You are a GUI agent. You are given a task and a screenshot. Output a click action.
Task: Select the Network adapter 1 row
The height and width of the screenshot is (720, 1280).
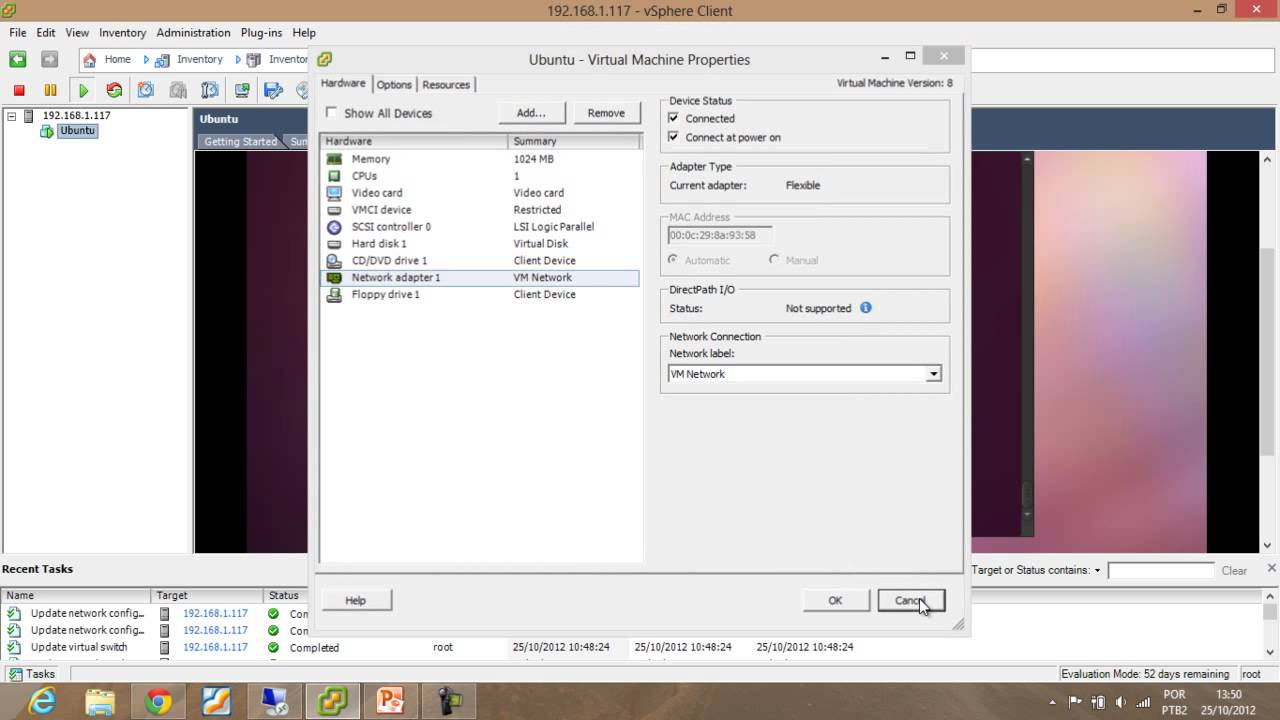(x=479, y=278)
